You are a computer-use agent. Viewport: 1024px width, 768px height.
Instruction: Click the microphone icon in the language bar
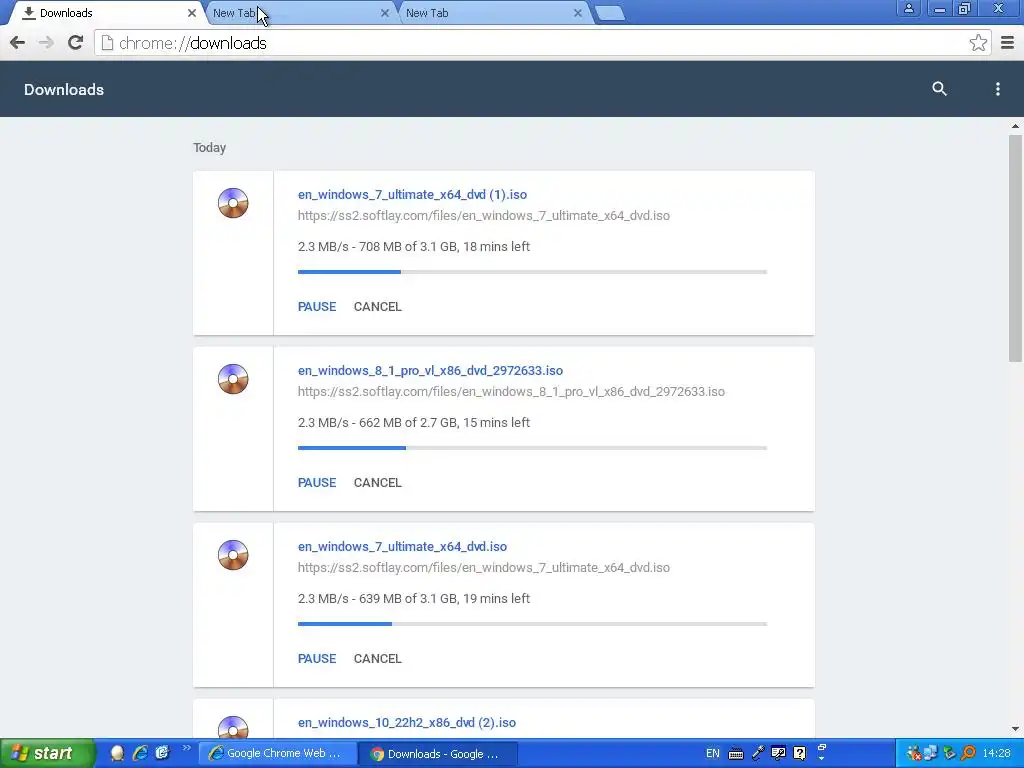coord(758,754)
